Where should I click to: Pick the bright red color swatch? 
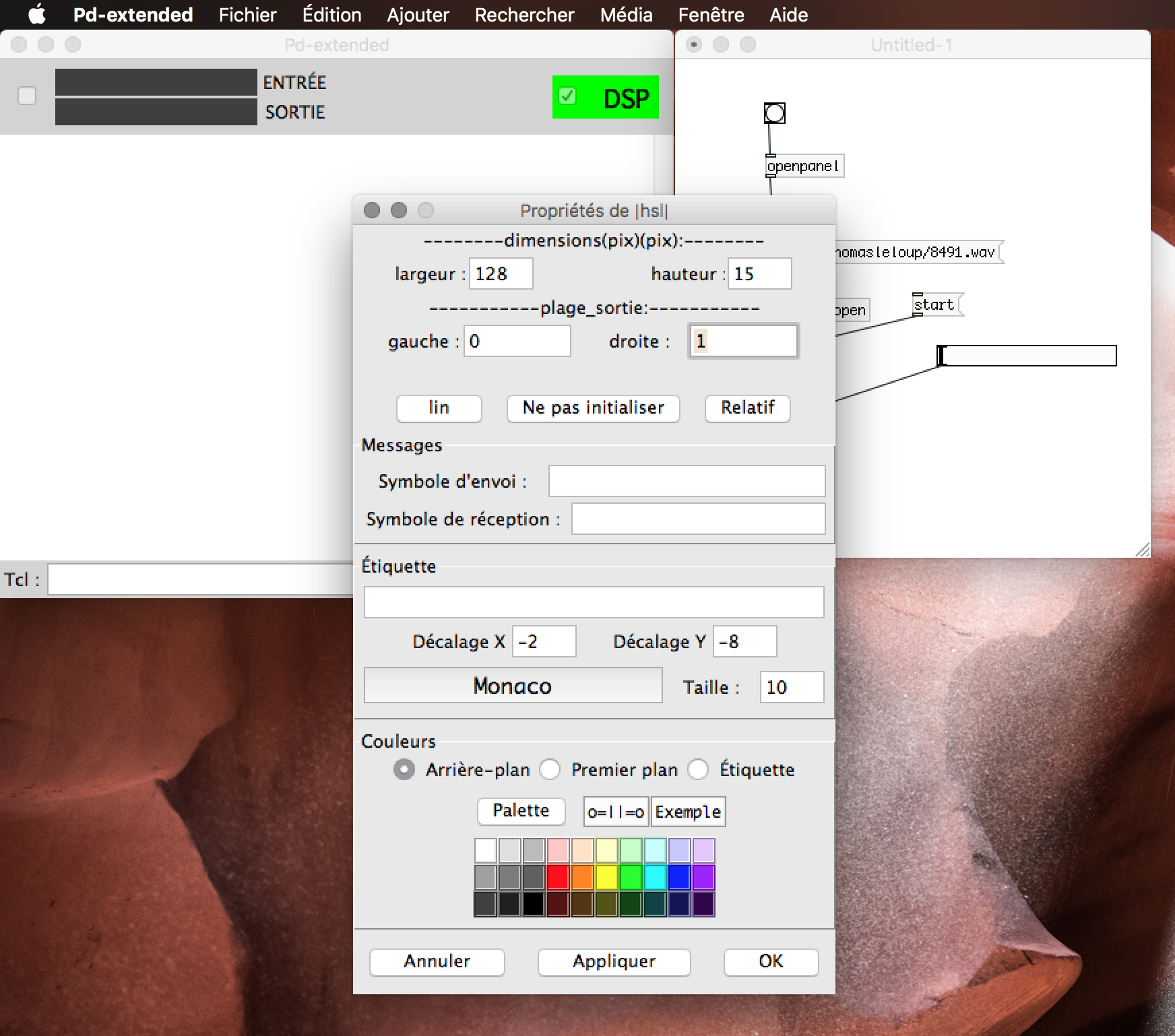(x=558, y=877)
